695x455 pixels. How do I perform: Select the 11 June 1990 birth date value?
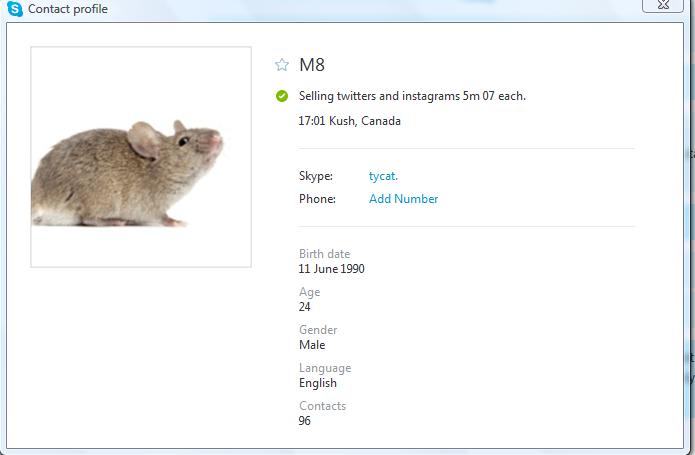click(331, 268)
